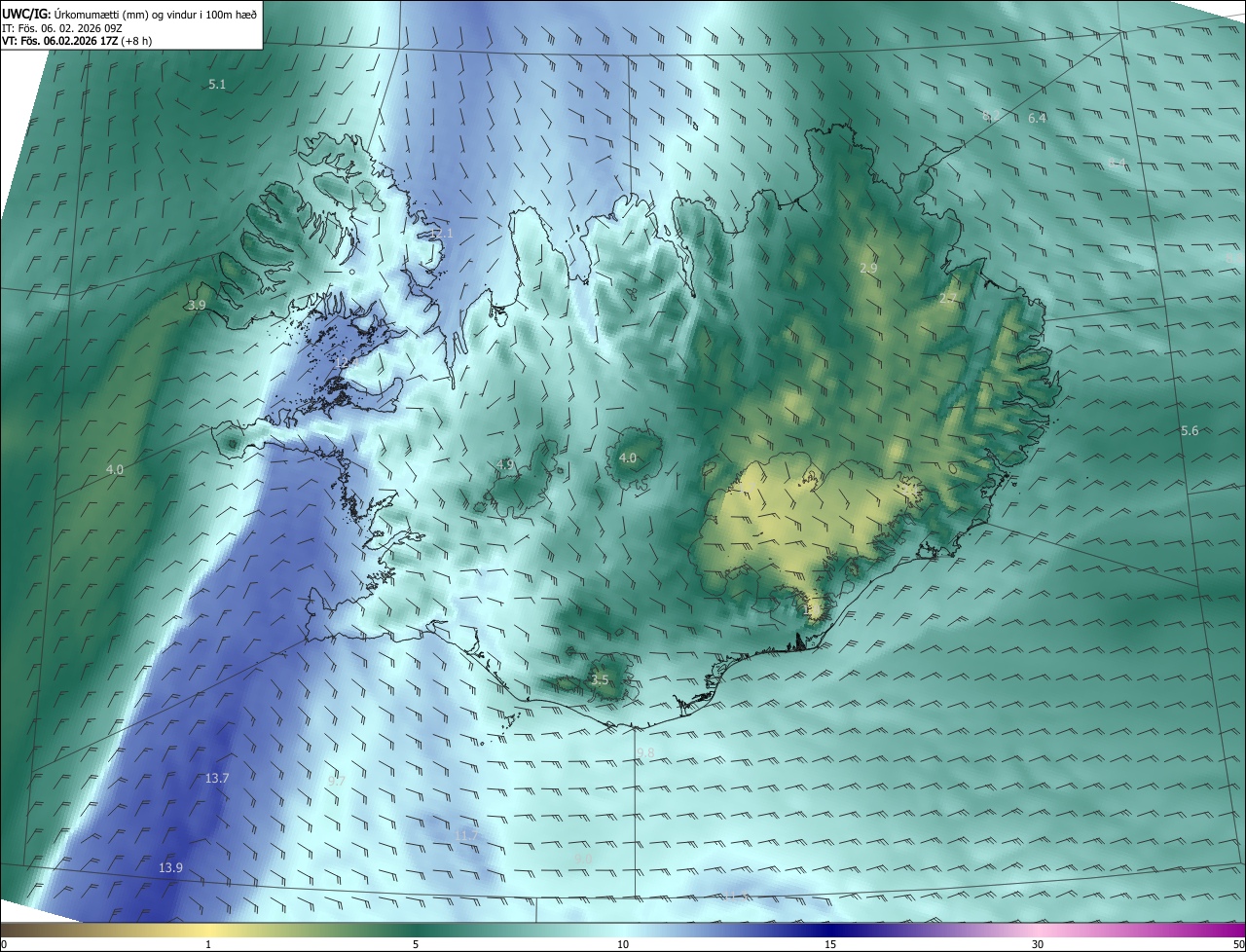The width and height of the screenshot is (1246, 952).
Task: Click the 9.0 value label south of Iceland
Action: pyautogui.click(x=583, y=859)
